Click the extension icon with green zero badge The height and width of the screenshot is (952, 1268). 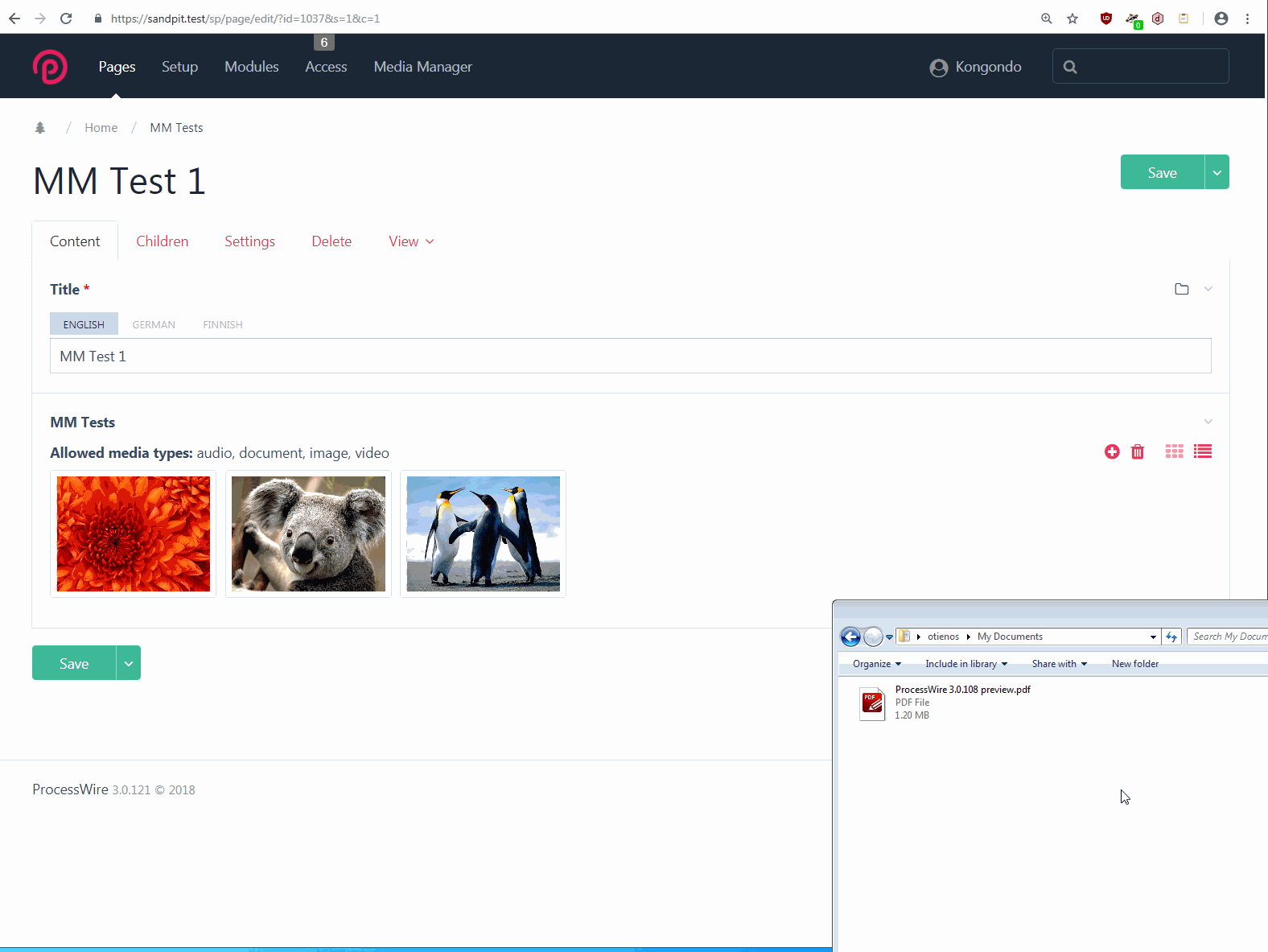1133,19
